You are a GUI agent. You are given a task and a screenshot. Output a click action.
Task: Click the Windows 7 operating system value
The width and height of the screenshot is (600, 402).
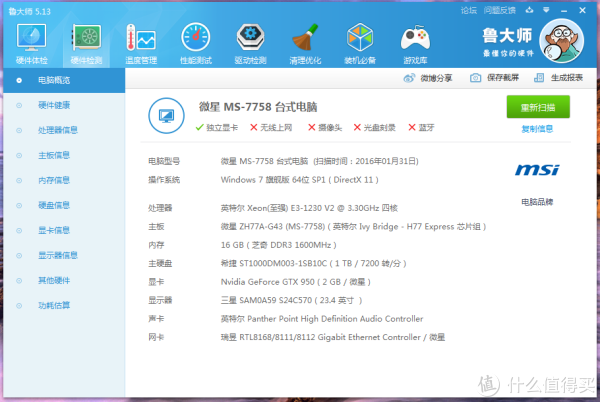point(300,180)
